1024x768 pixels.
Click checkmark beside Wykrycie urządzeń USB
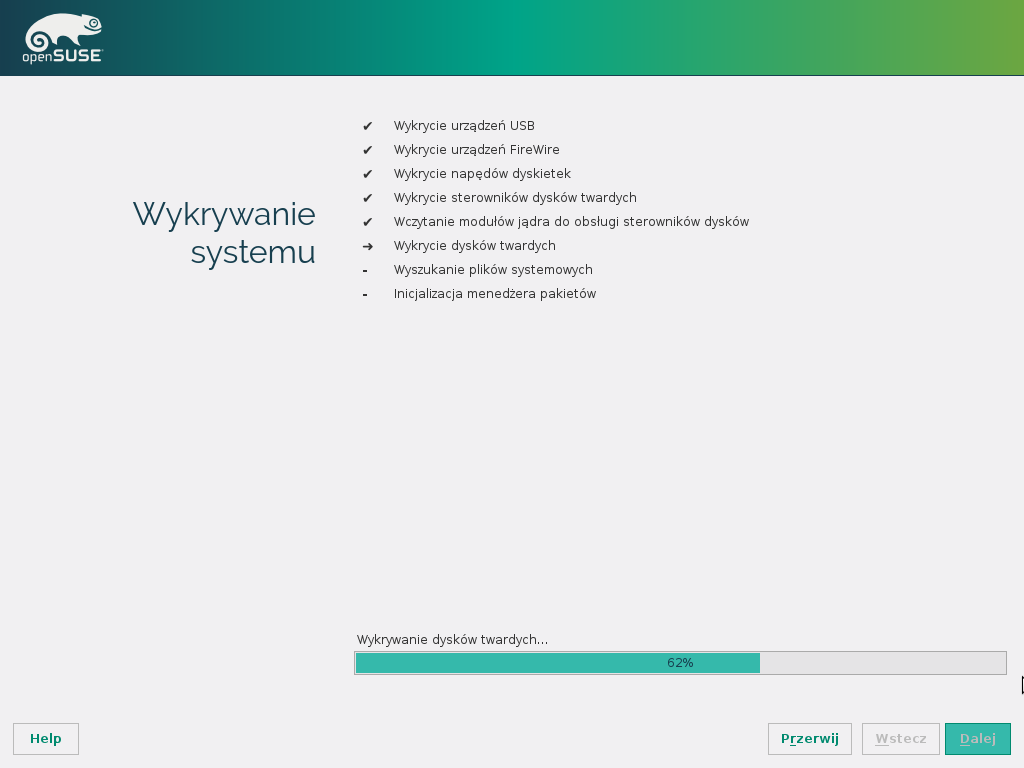(367, 126)
